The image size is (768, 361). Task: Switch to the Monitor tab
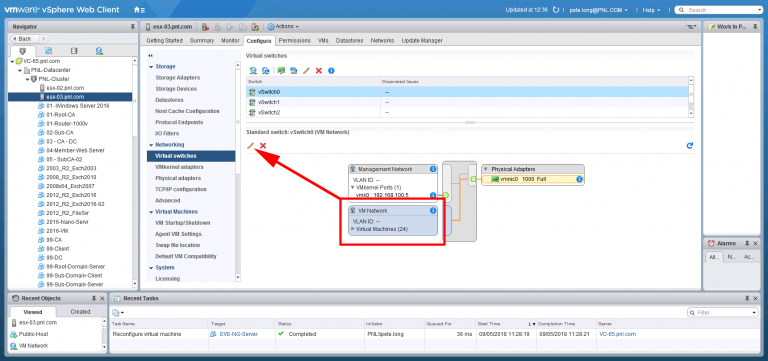click(230, 41)
